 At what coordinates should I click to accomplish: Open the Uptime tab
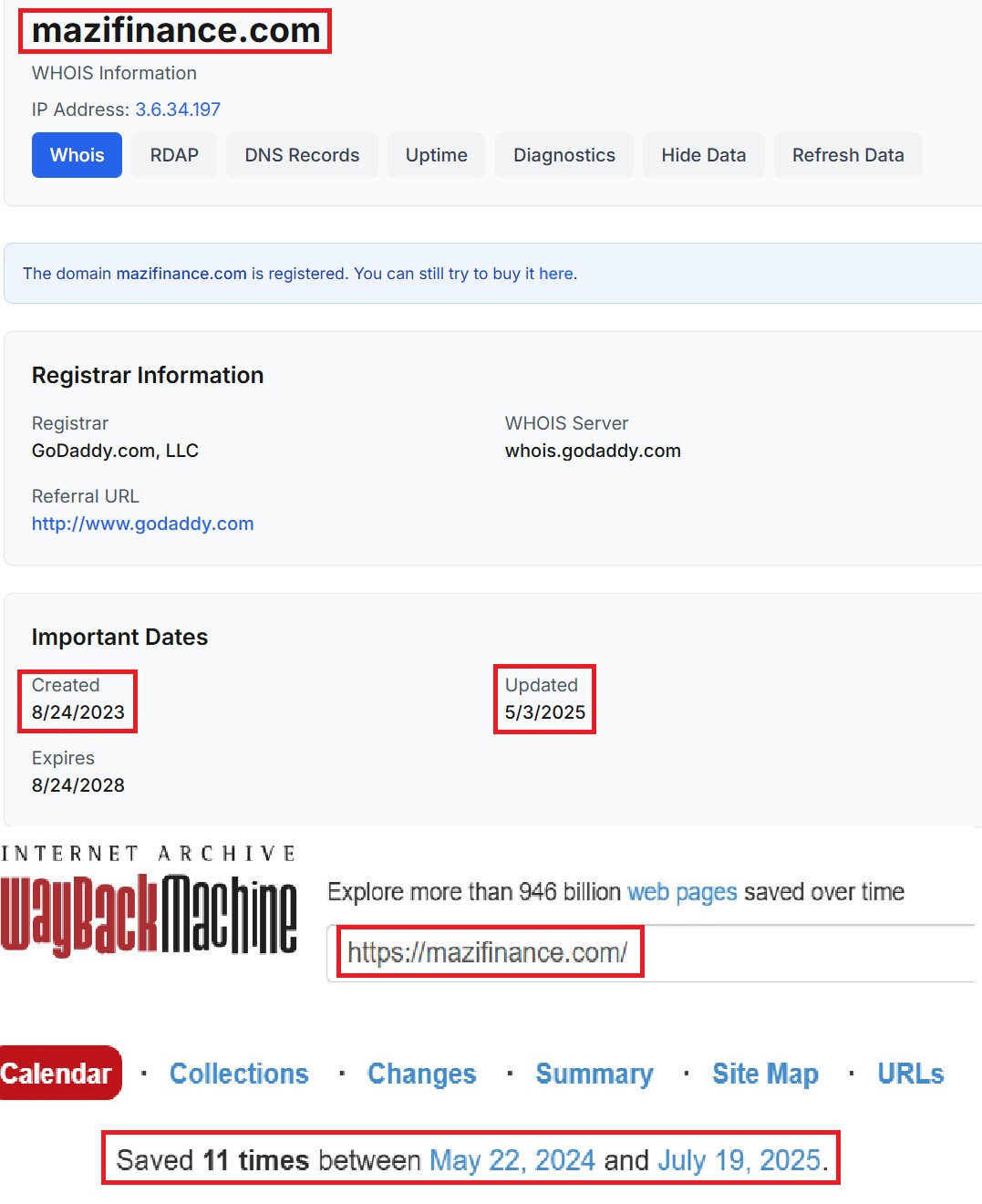coord(436,155)
